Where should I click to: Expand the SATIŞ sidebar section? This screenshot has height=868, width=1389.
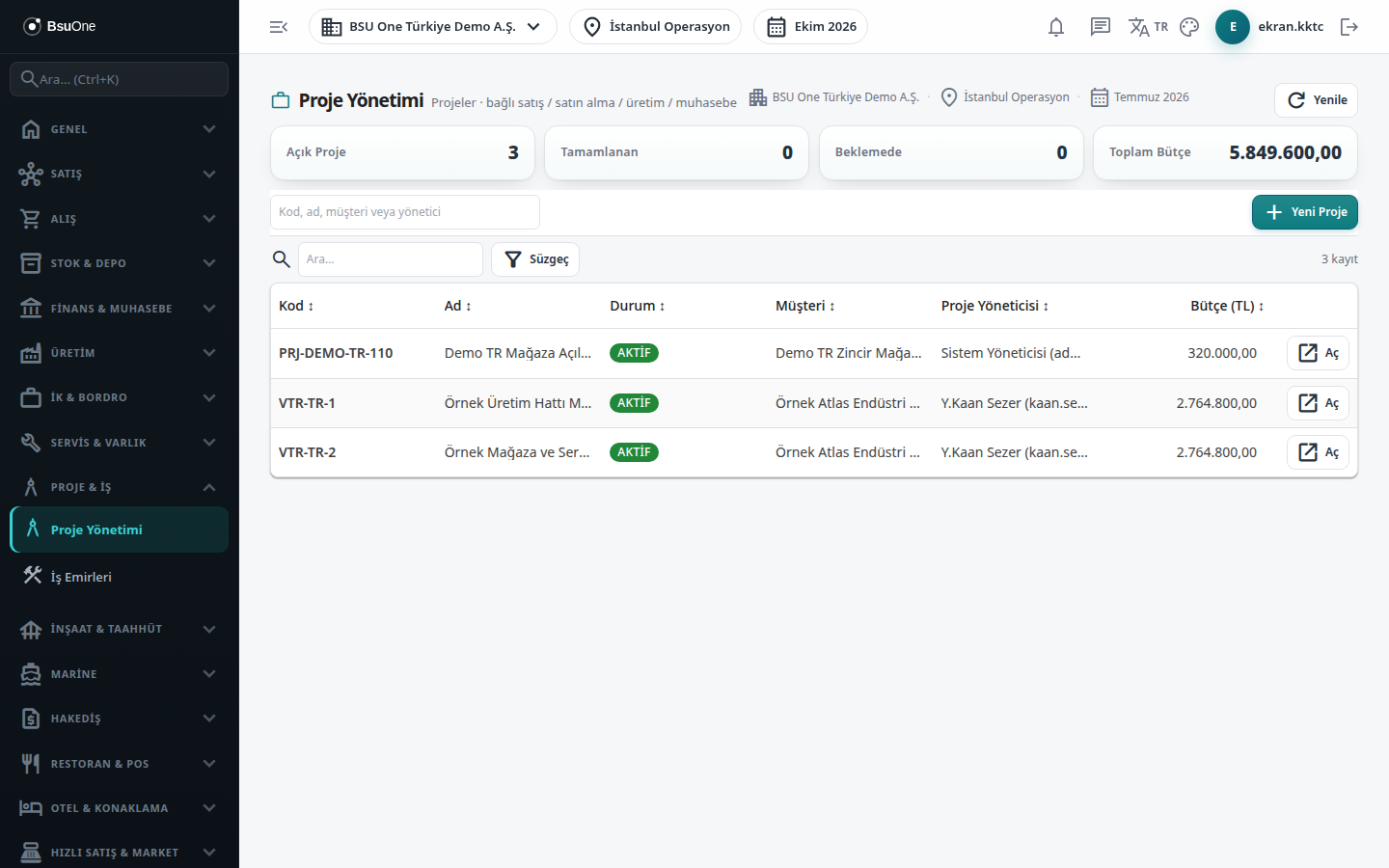click(120, 174)
